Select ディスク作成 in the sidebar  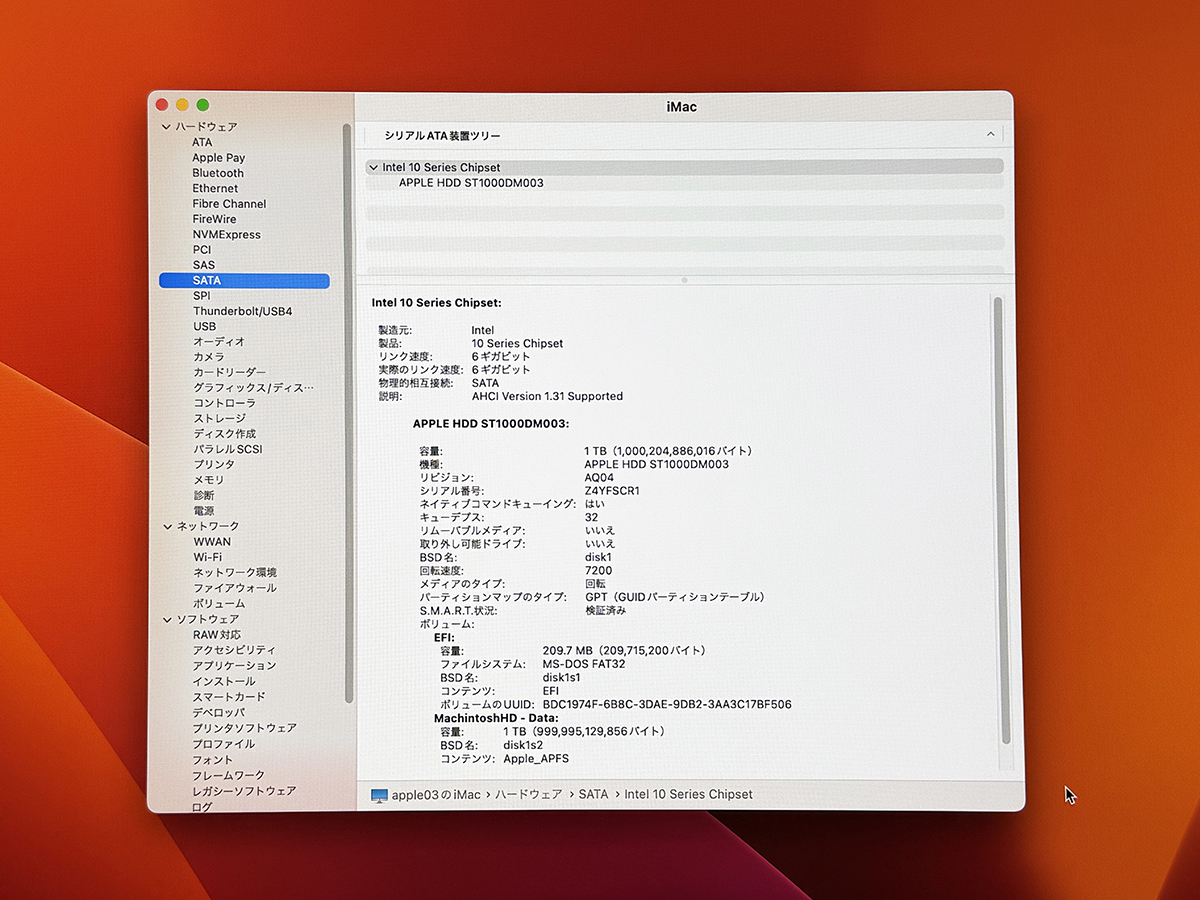224,434
